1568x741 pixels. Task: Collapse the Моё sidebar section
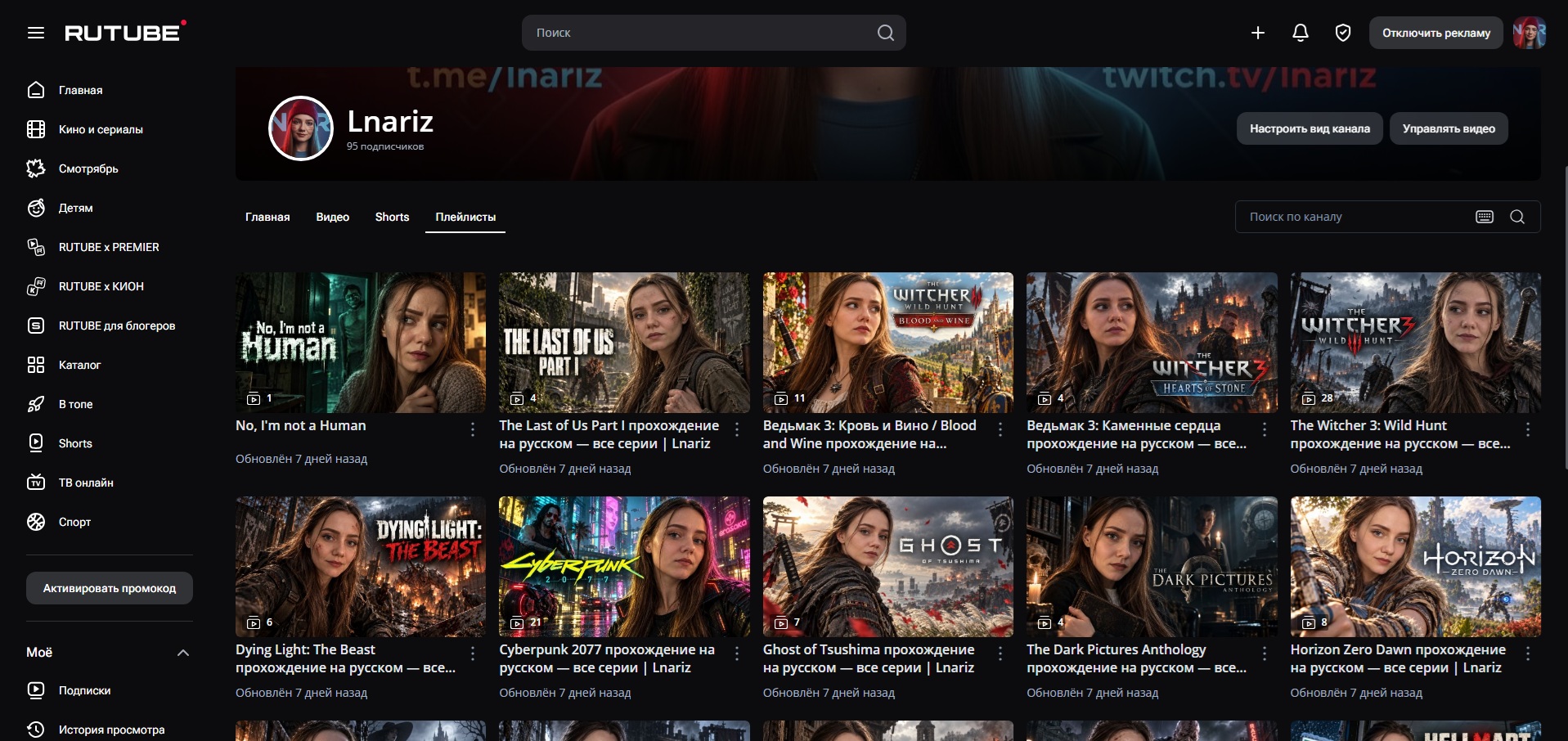pos(183,653)
